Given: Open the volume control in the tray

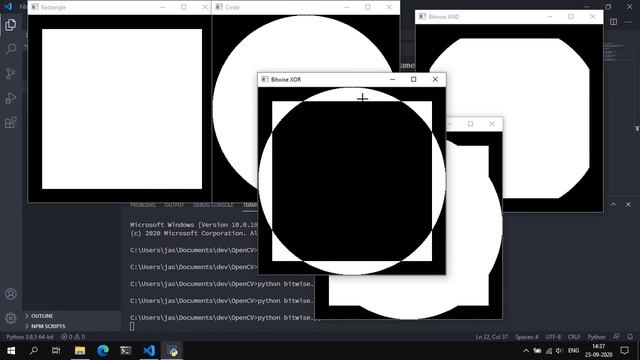Looking at the screenshot, I should pyautogui.click(x=559, y=351).
